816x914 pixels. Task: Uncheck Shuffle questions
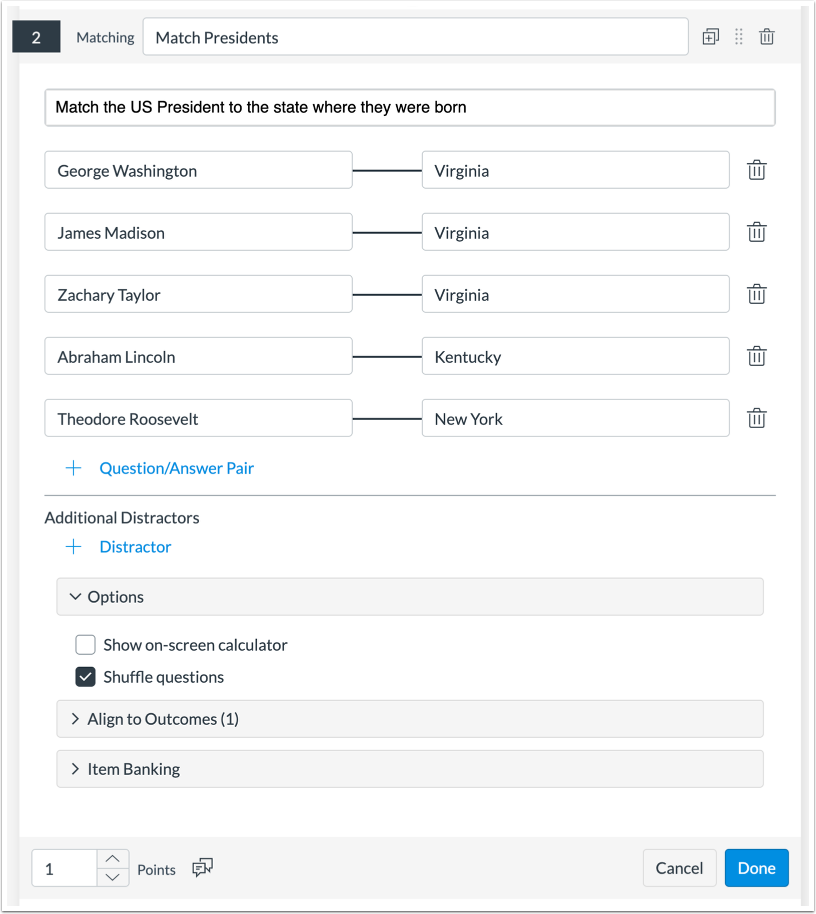pos(86,677)
